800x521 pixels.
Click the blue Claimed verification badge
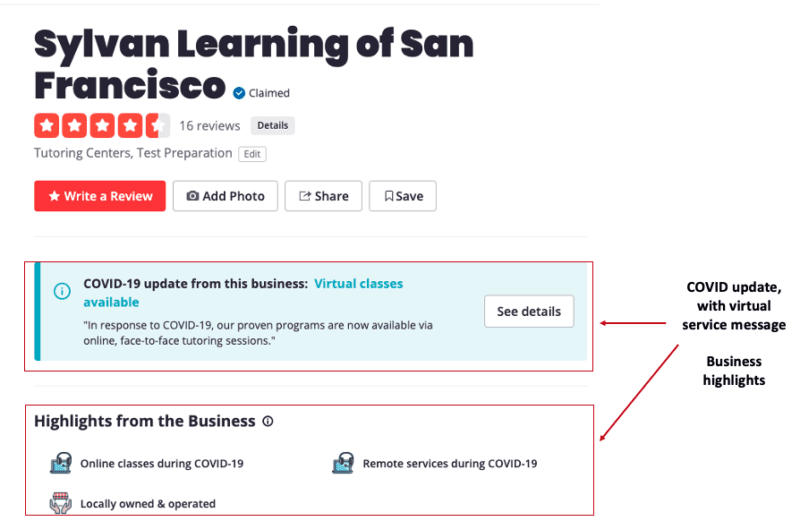[x=239, y=93]
